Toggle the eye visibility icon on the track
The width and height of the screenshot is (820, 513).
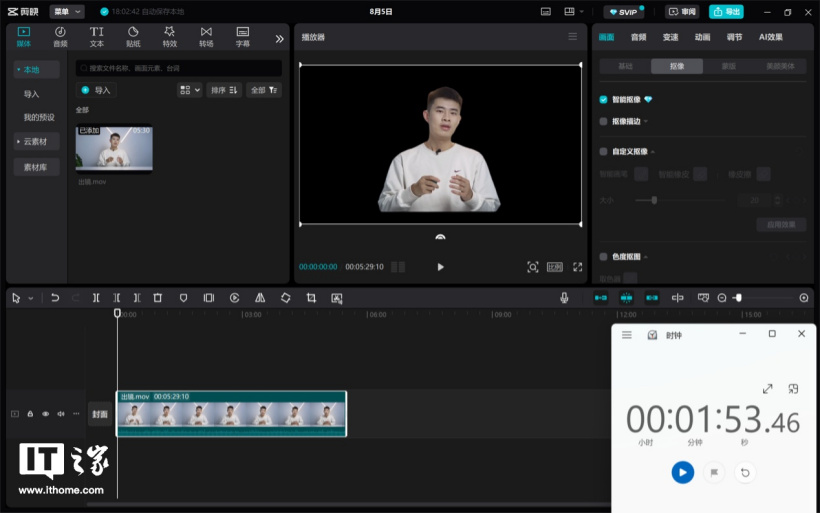[x=45, y=414]
